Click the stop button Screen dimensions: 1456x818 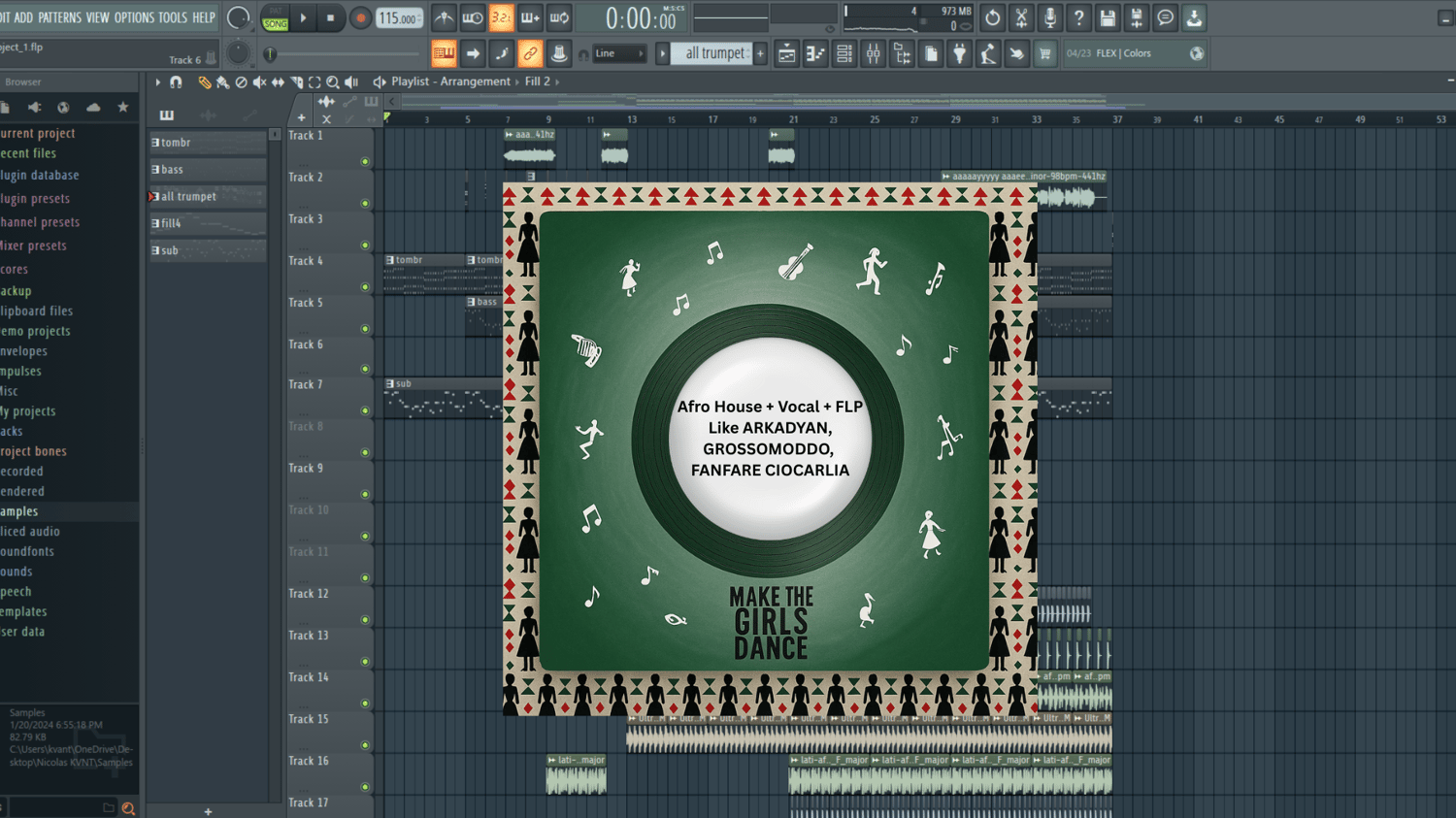click(x=330, y=17)
